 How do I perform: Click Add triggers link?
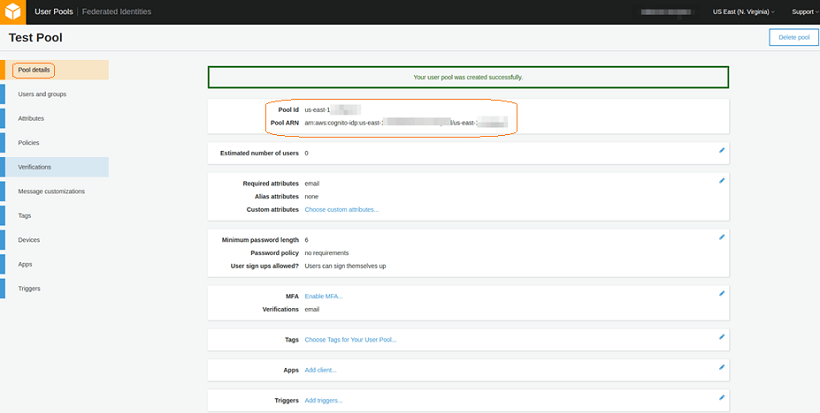(323, 400)
